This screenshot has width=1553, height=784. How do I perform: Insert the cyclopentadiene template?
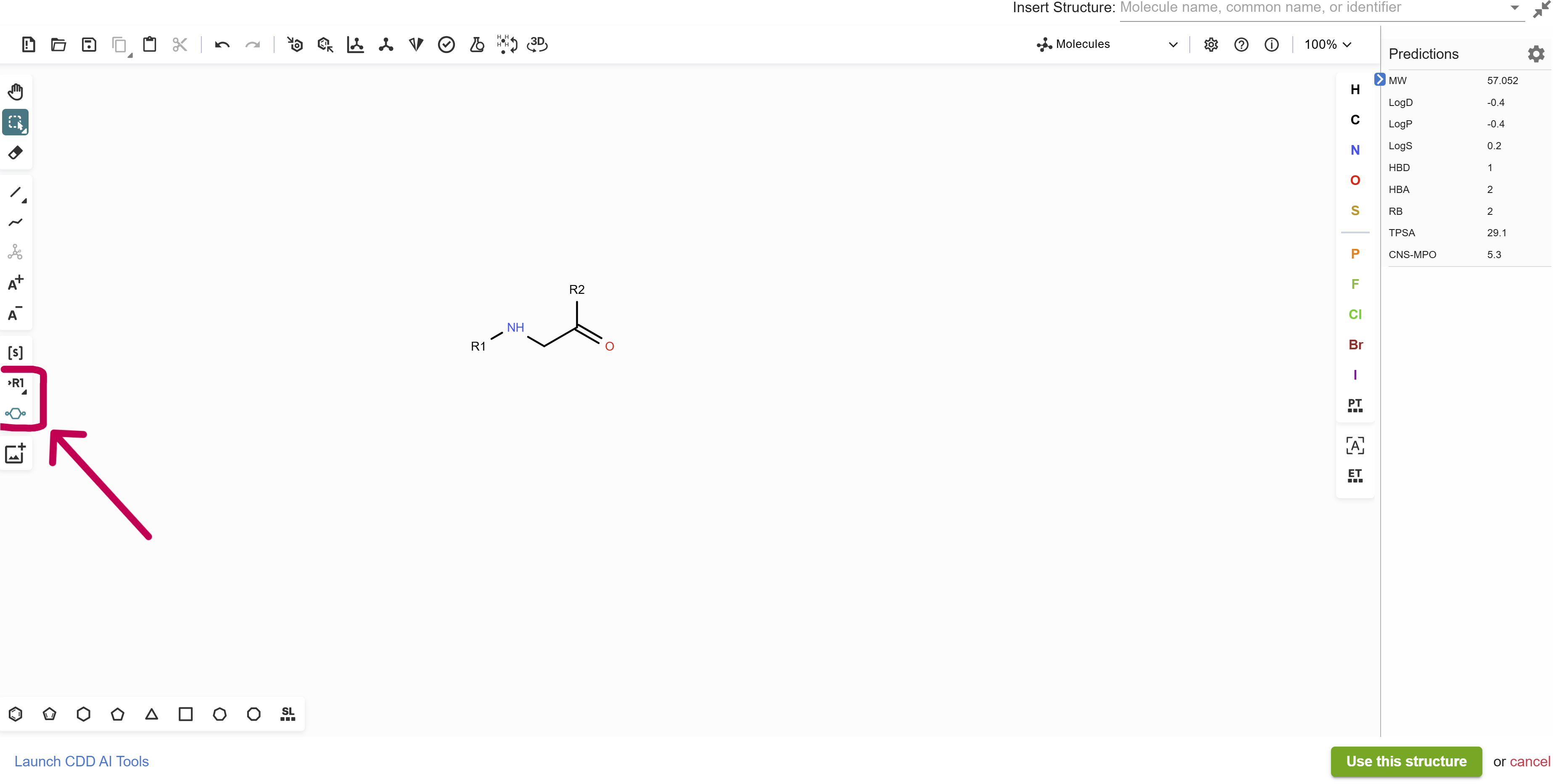click(x=50, y=714)
